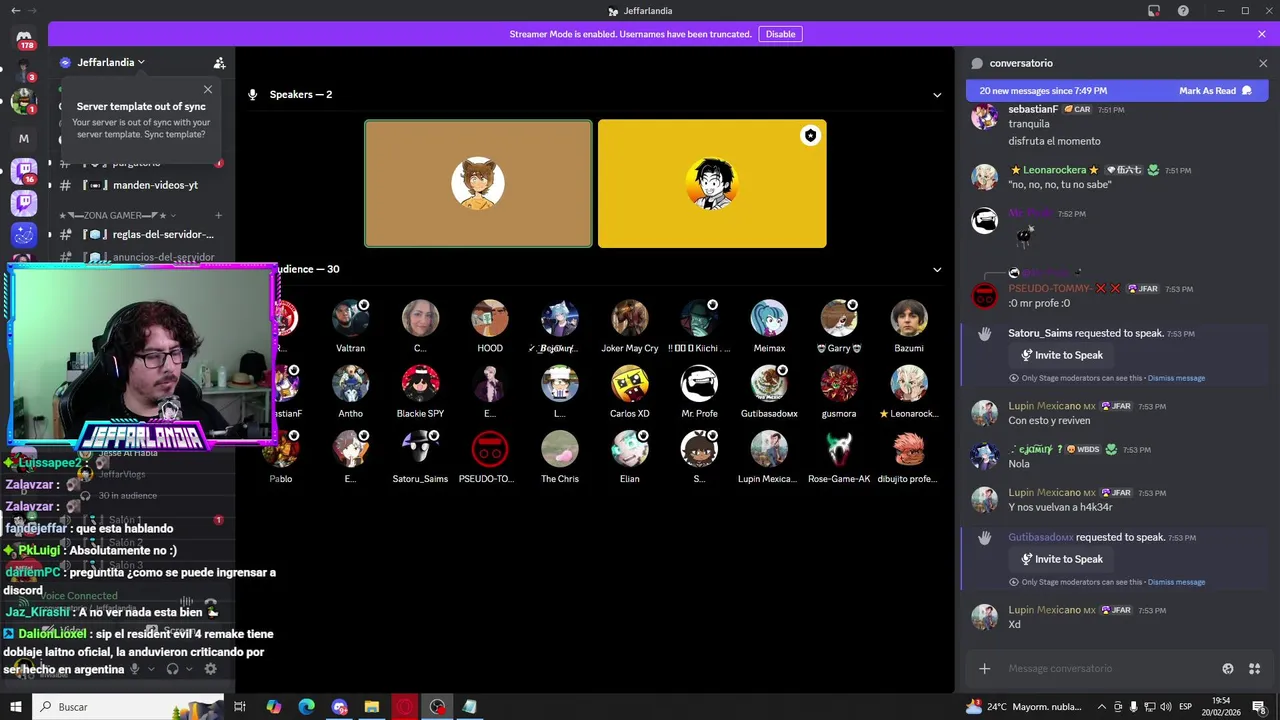Open the moderator badge on yellow speaker tile
1280x720 pixels.
810,136
